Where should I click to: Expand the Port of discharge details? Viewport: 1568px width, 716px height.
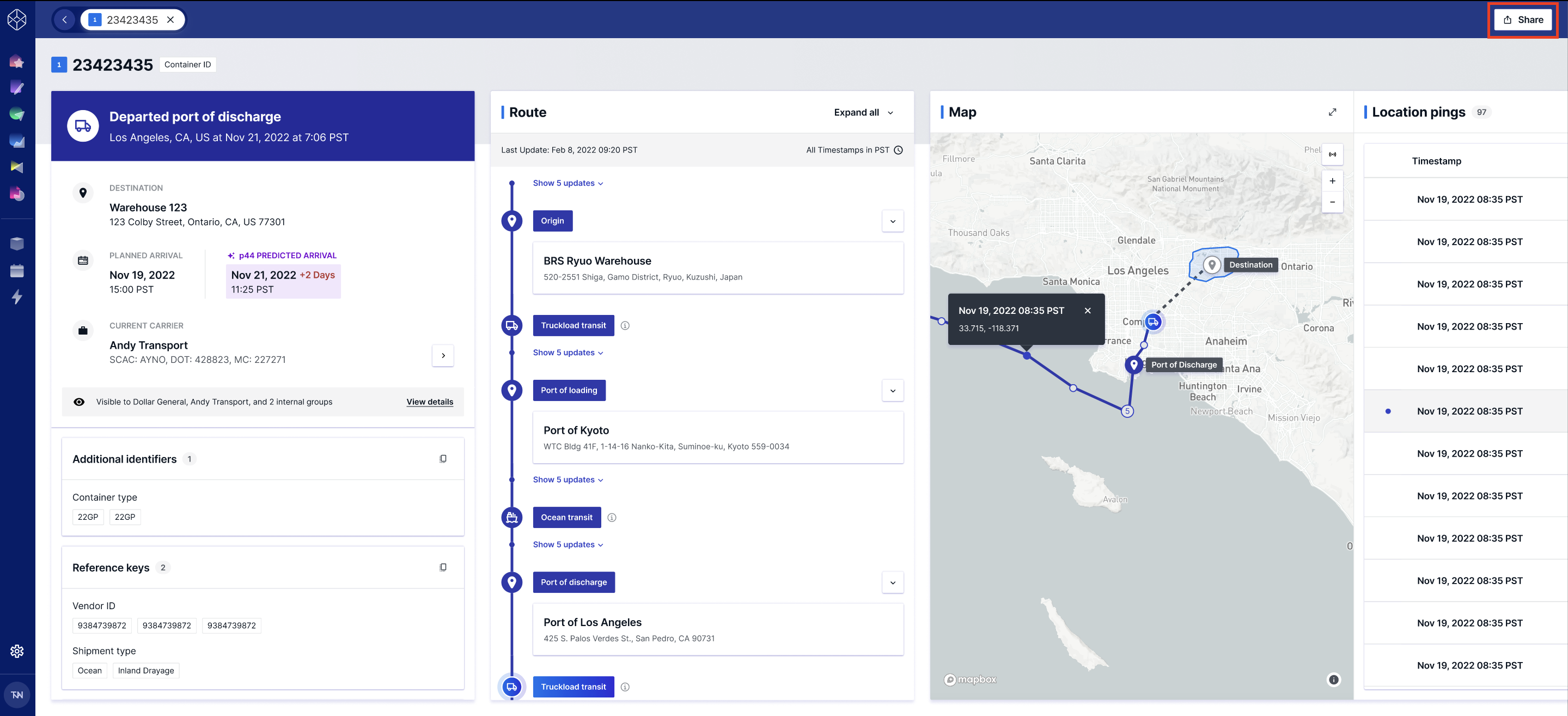(893, 582)
